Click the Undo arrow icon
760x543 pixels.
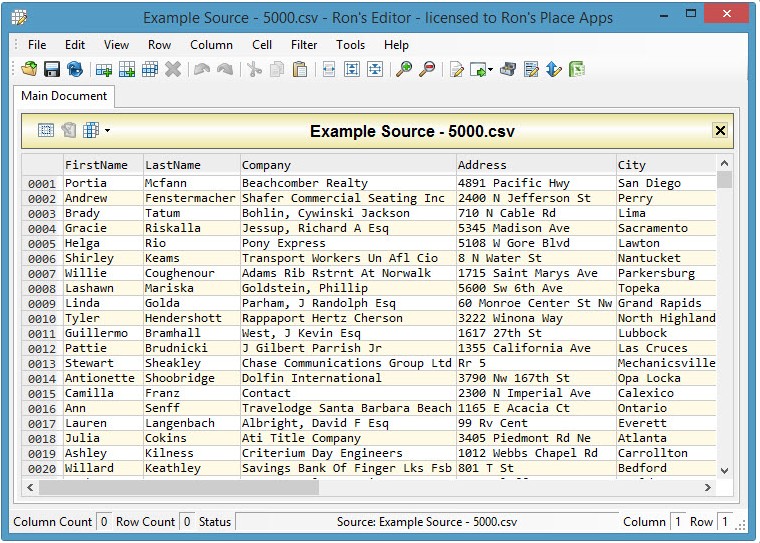point(202,69)
